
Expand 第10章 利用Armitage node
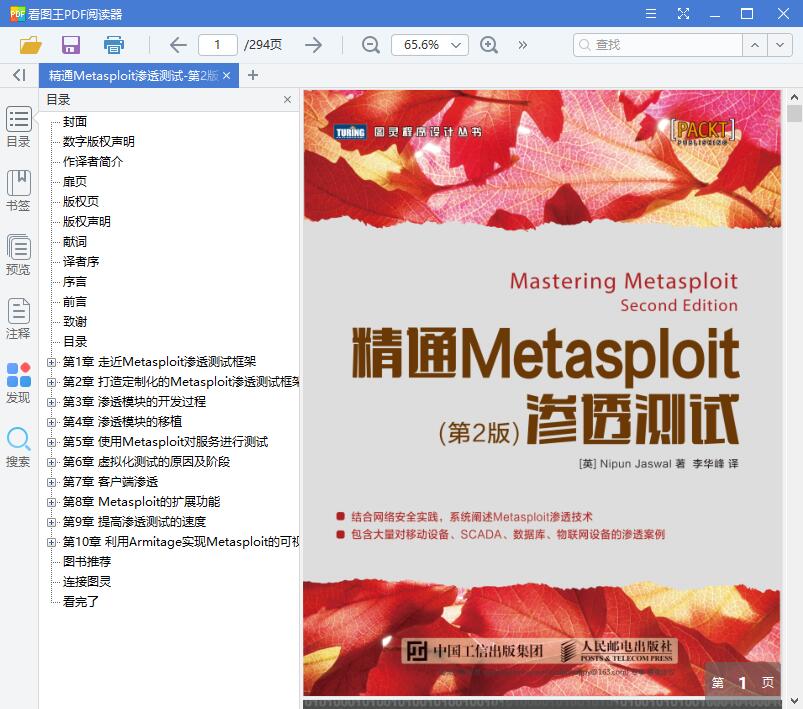click(x=51, y=542)
